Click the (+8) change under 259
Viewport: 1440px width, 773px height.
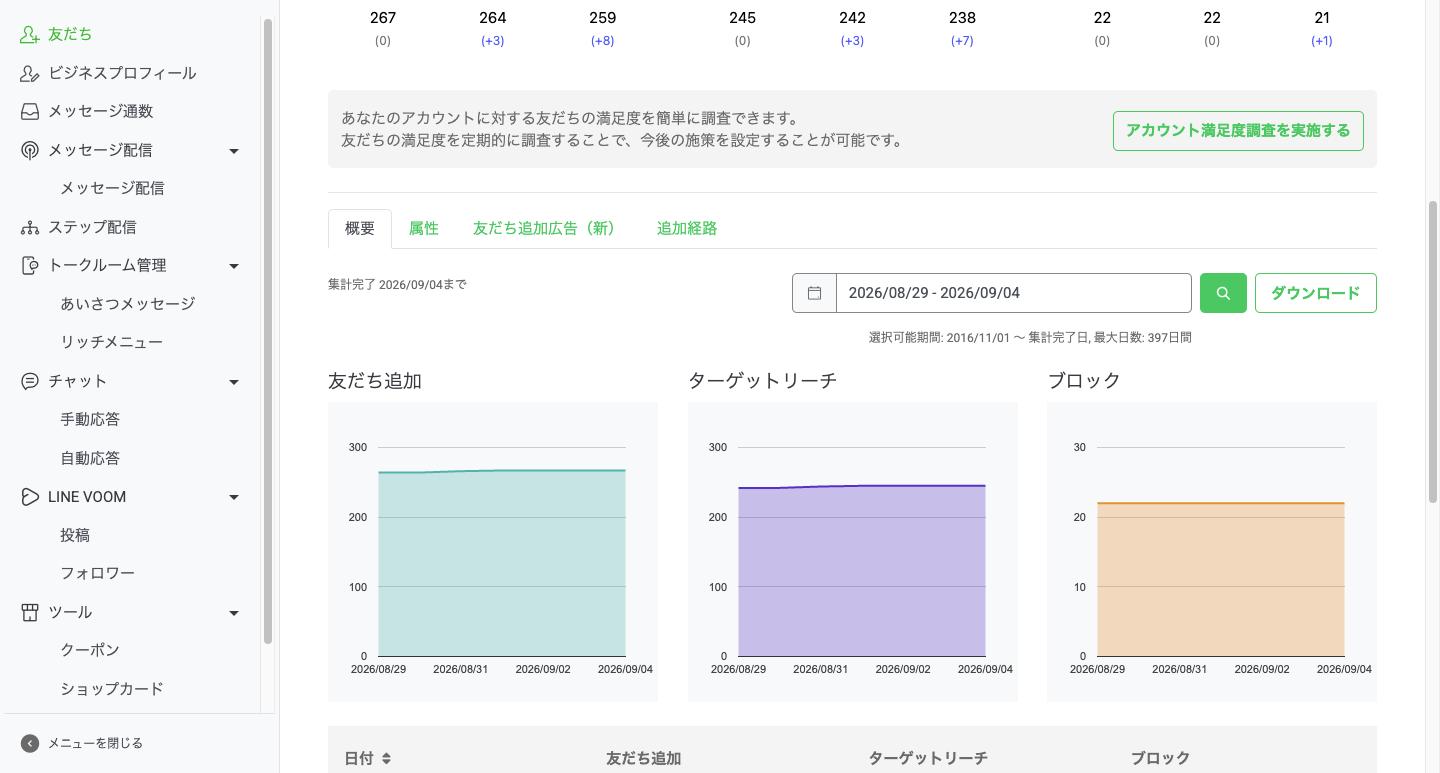pyautogui.click(x=602, y=41)
